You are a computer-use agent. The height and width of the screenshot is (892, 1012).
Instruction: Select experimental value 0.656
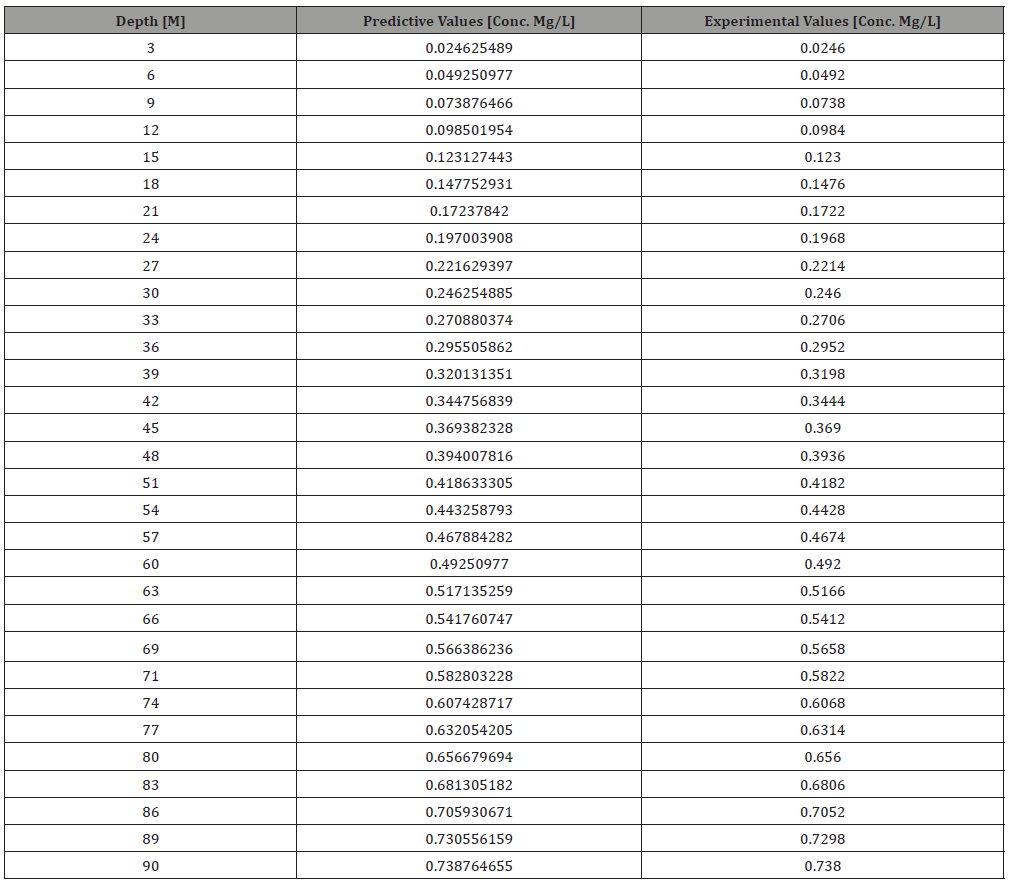[823, 758]
